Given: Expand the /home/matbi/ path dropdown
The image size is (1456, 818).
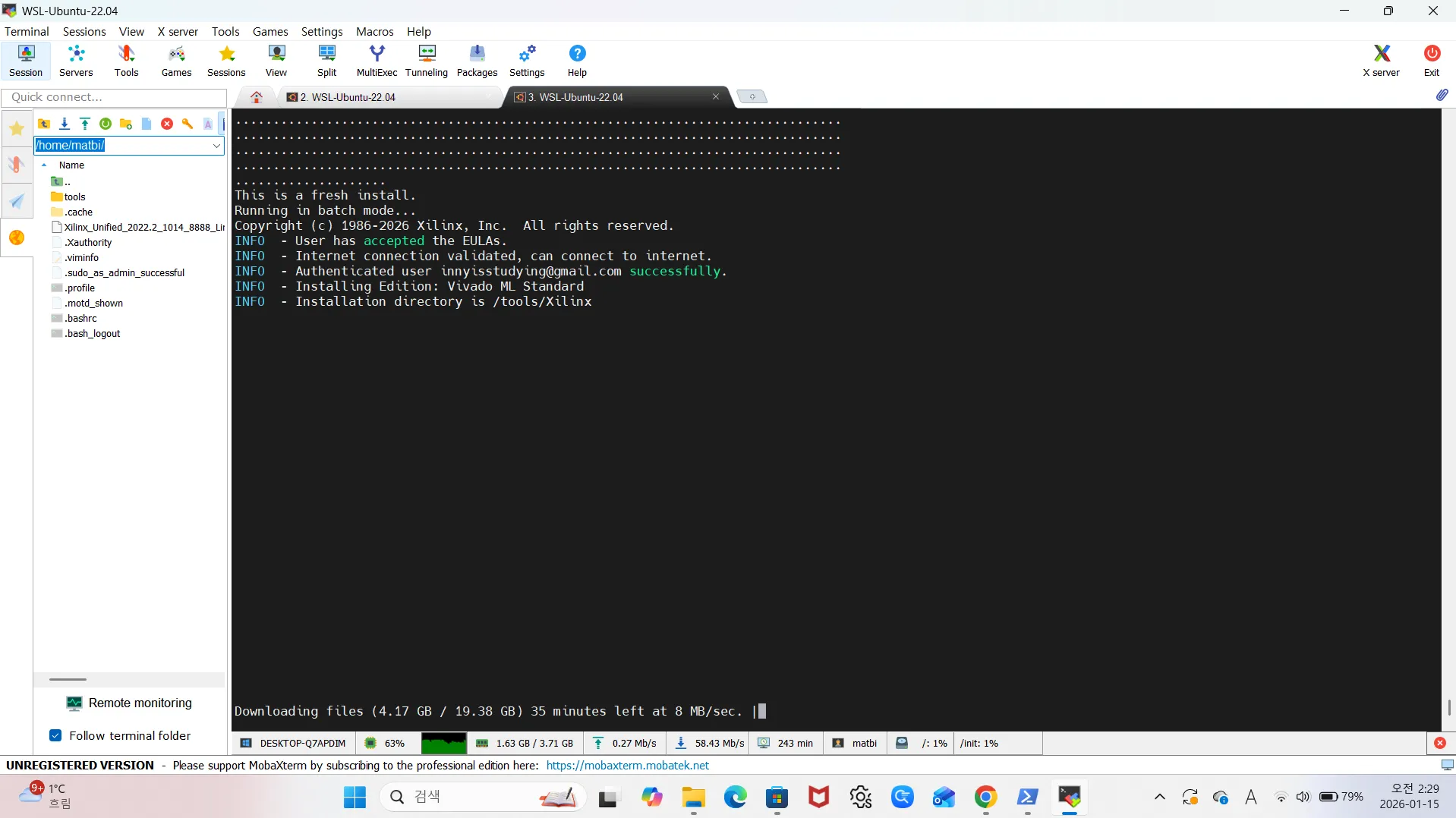Looking at the screenshot, I should 216,146.
